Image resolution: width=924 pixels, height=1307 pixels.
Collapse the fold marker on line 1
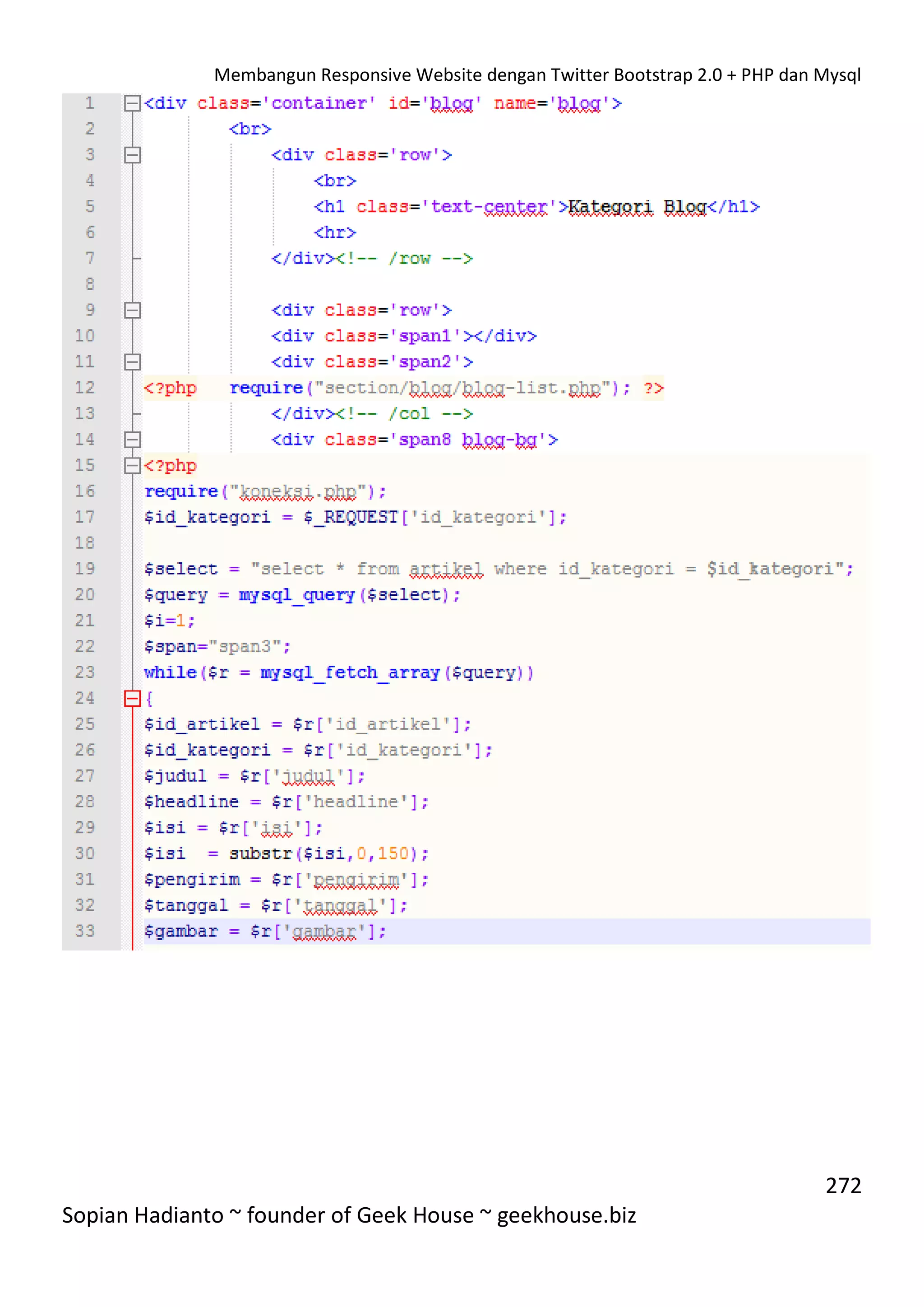(x=132, y=103)
